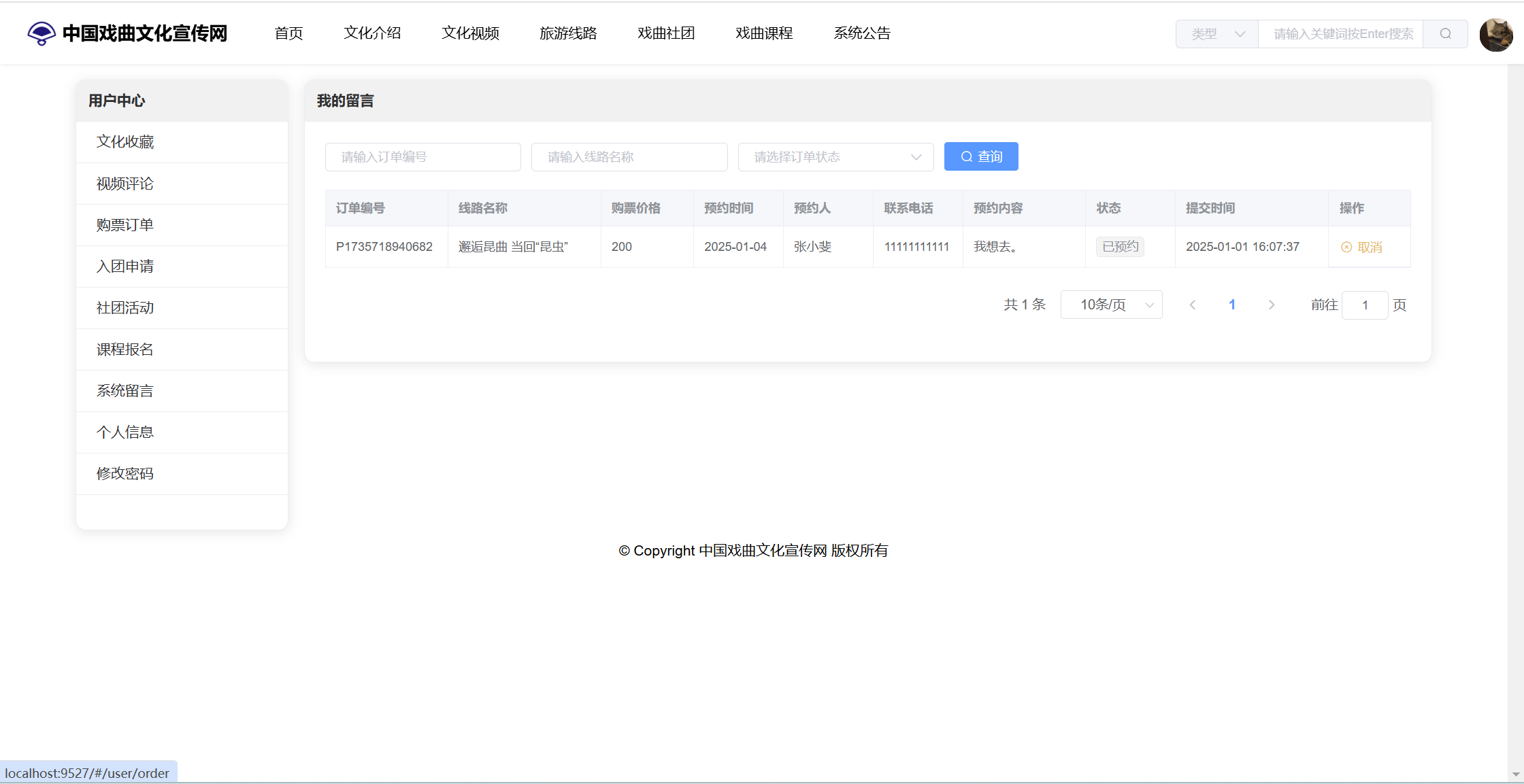Focus the 请输入线路名称 input field
The image size is (1524, 784).
[x=629, y=157]
